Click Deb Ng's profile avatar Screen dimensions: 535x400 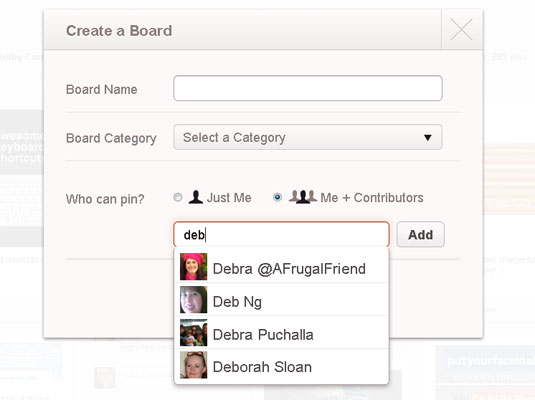(193, 300)
